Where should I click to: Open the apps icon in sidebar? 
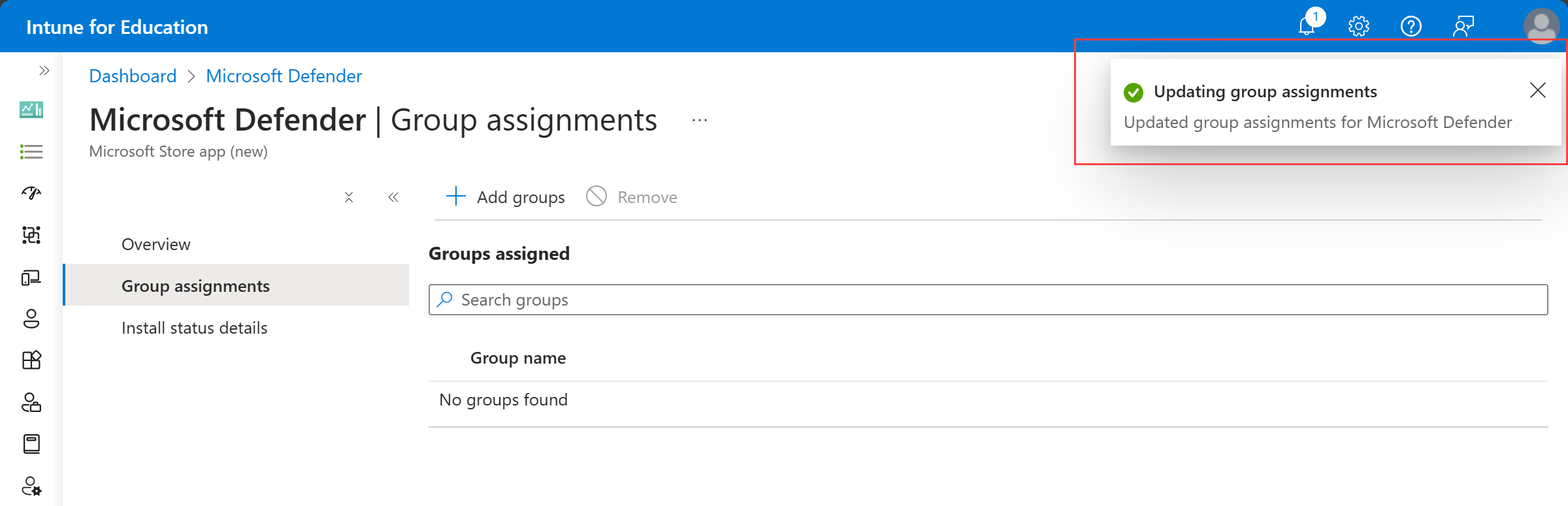tap(31, 360)
